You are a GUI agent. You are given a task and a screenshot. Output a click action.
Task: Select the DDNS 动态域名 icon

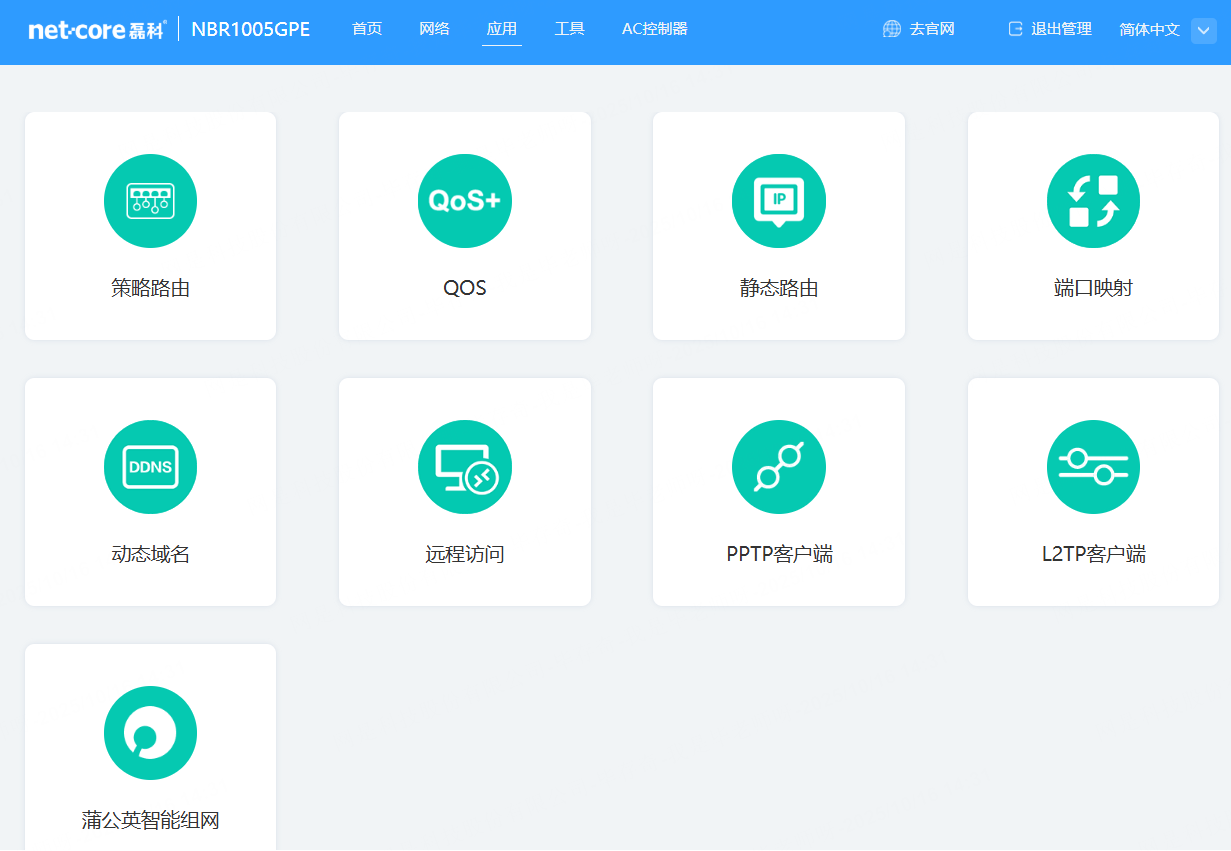pyautogui.click(x=150, y=467)
